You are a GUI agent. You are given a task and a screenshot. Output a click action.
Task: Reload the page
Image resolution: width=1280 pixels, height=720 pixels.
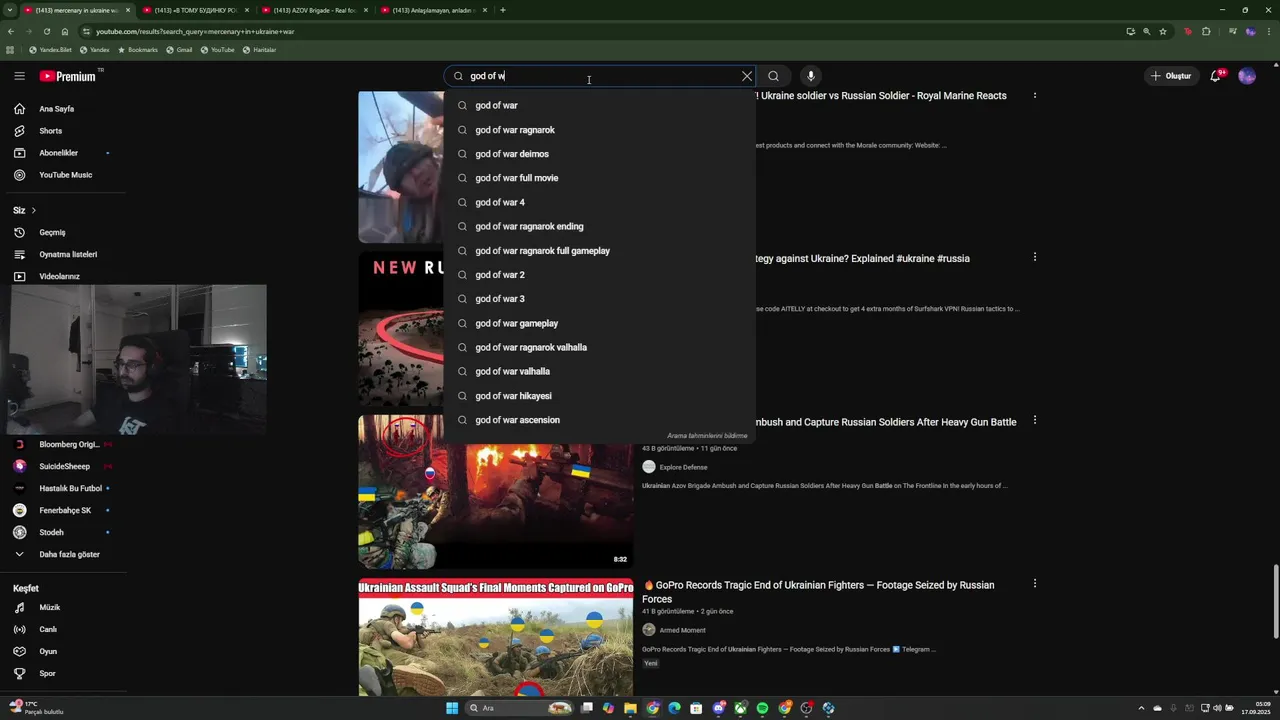[46, 31]
